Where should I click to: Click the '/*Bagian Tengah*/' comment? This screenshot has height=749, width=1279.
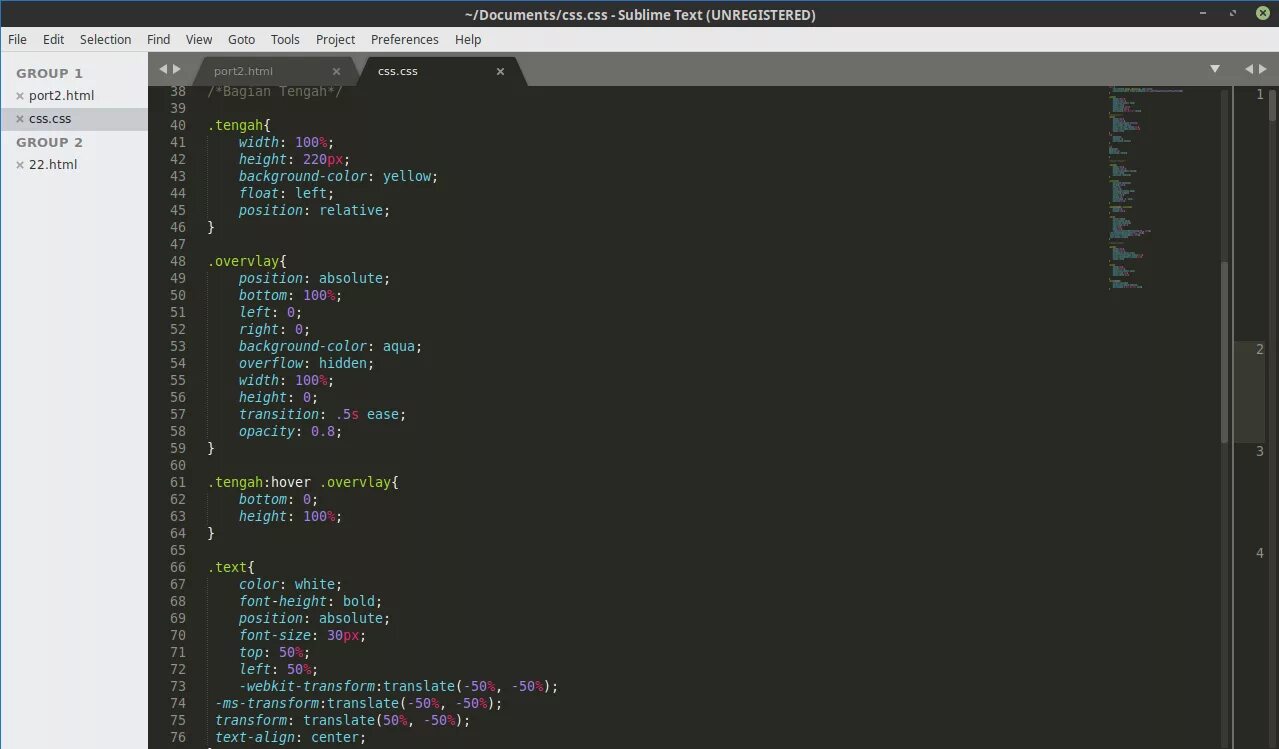pyautogui.click(x=275, y=91)
